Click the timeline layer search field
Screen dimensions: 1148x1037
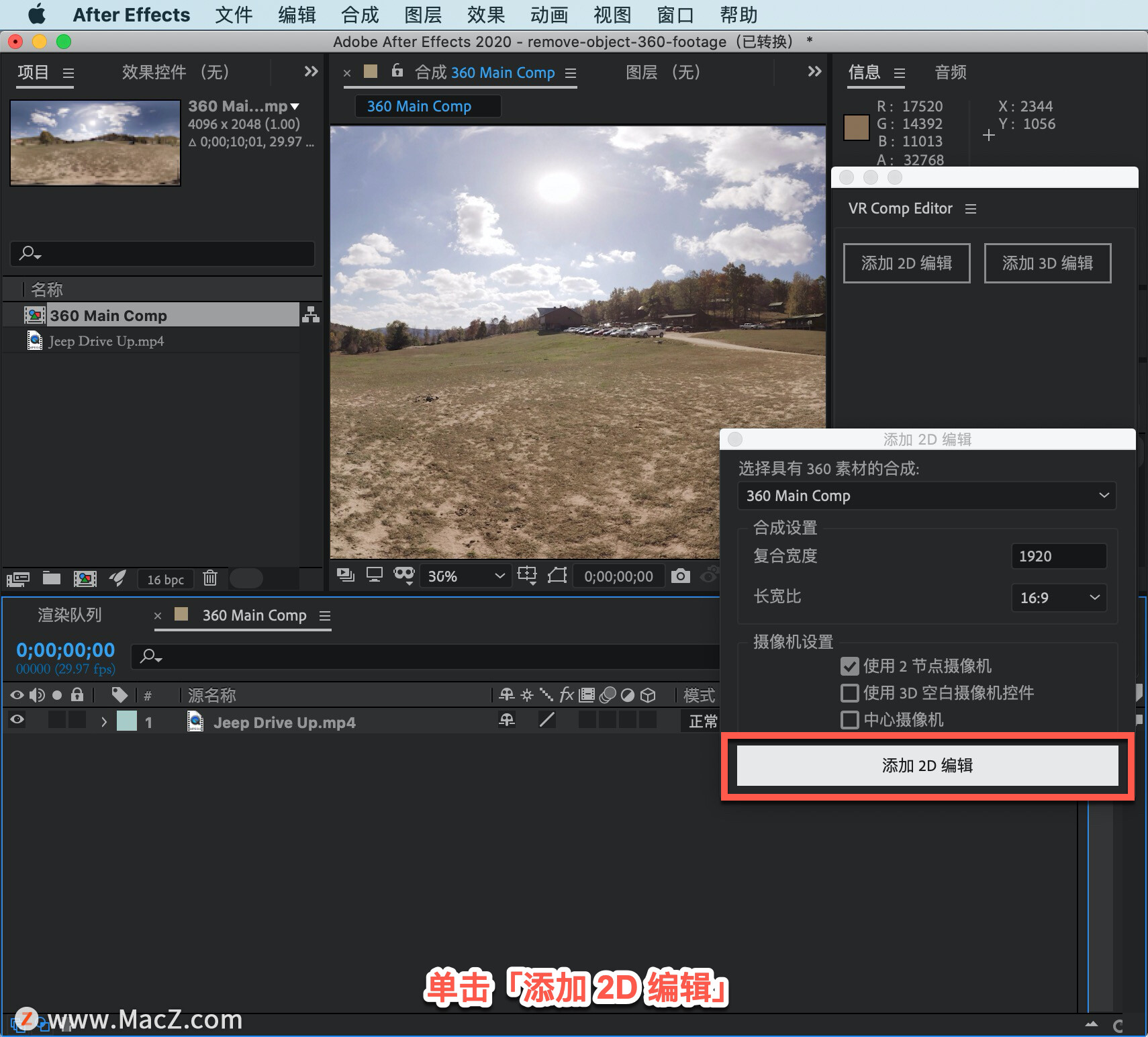pyautogui.click(x=424, y=656)
